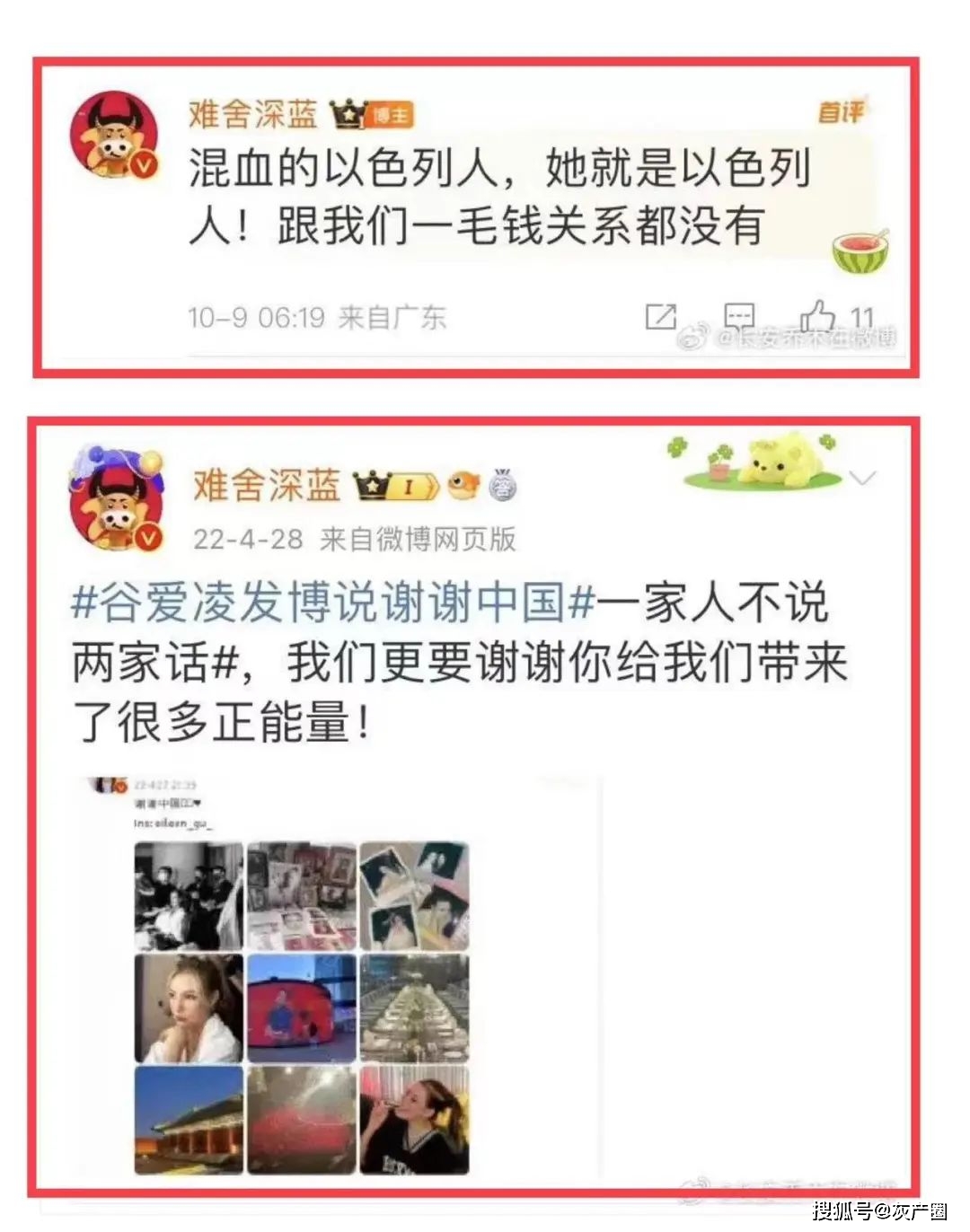The height and width of the screenshot is (1232, 970).
Task: Open username 难舍深蓝 in the top comment
Action: pos(252,115)
